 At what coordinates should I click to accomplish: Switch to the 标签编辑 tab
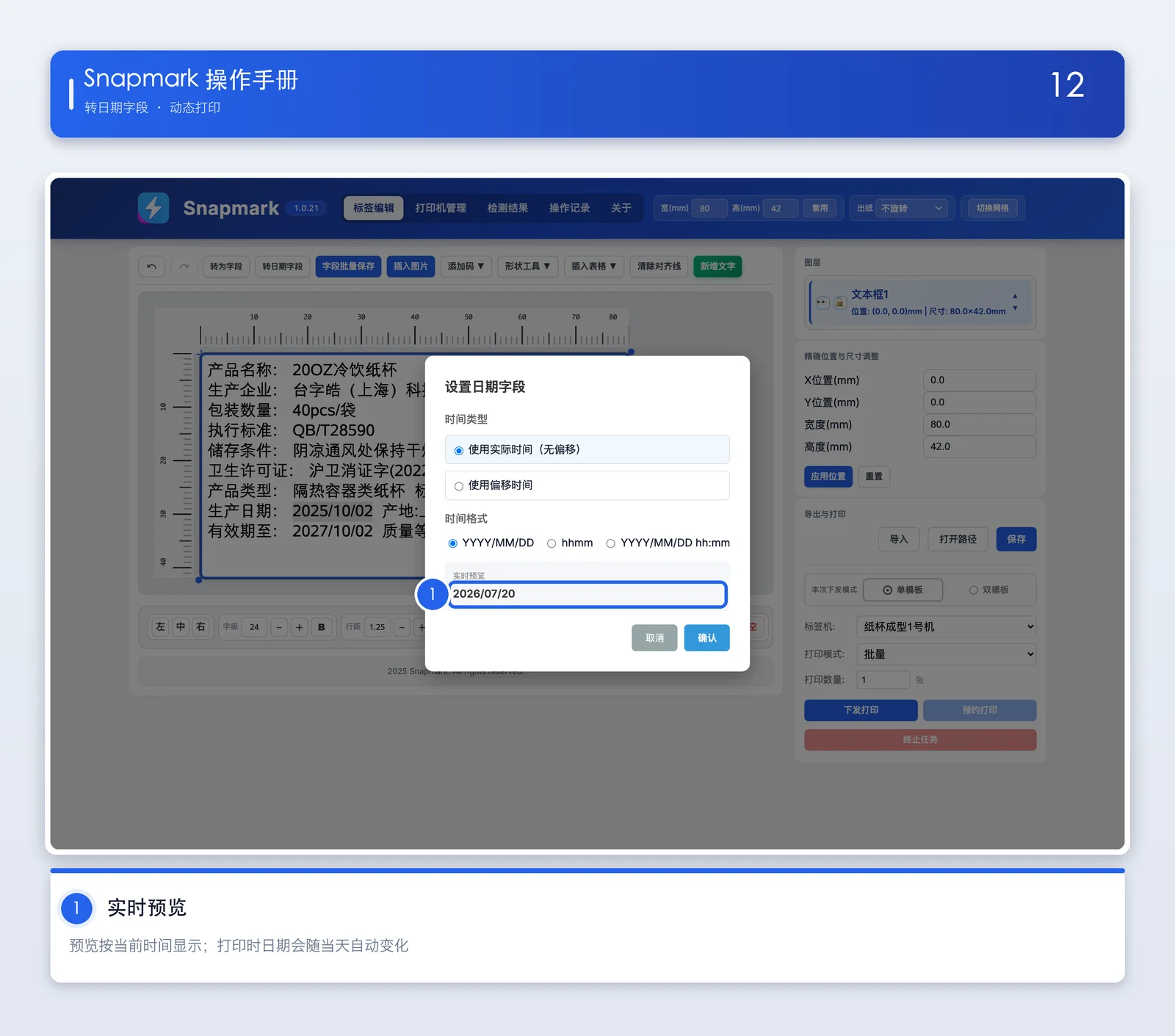[x=374, y=208]
